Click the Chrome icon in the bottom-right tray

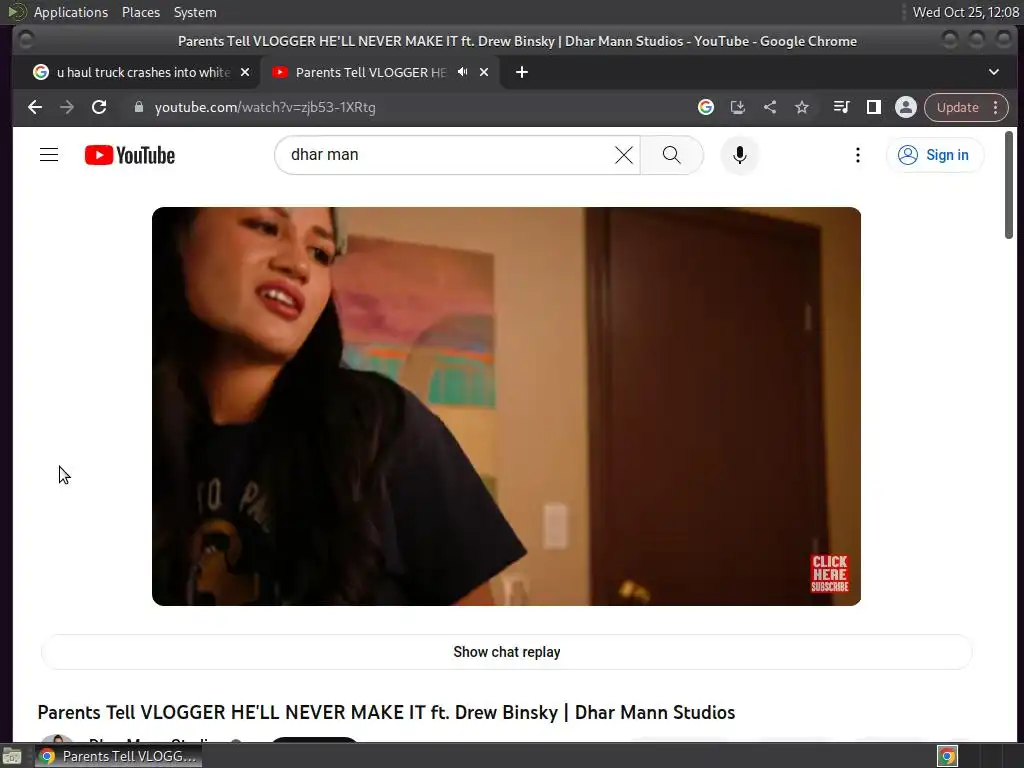tap(947, 756)
